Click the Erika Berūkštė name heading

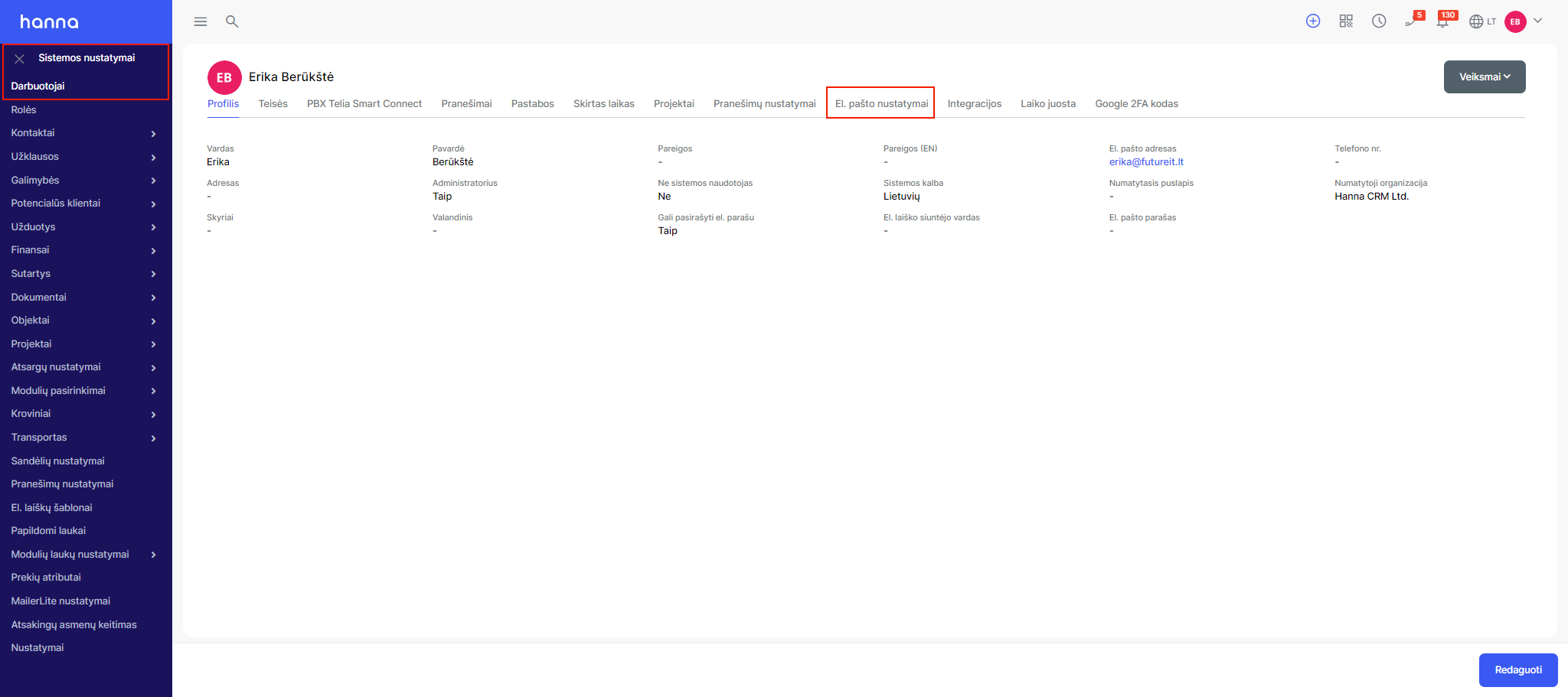(x=291, y=77)
